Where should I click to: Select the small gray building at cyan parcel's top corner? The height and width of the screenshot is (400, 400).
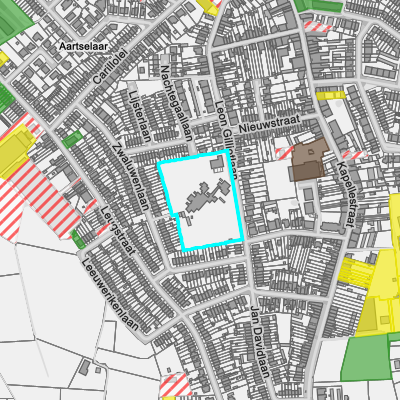tap(217, 165)
